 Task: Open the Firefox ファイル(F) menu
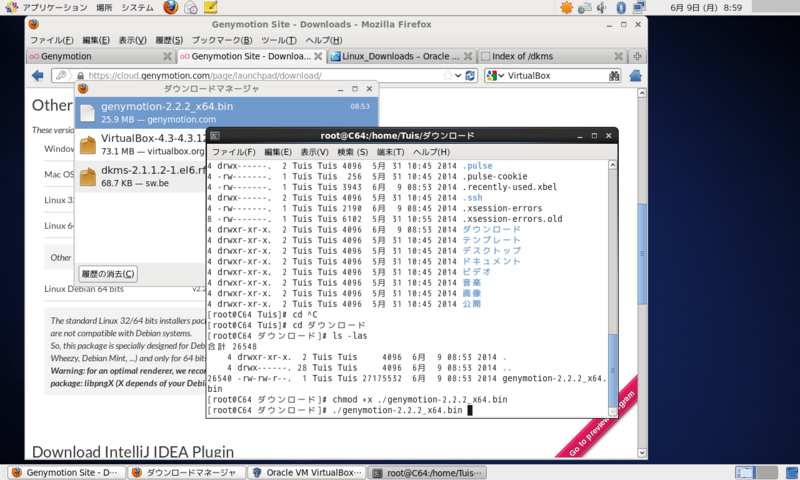52,40
